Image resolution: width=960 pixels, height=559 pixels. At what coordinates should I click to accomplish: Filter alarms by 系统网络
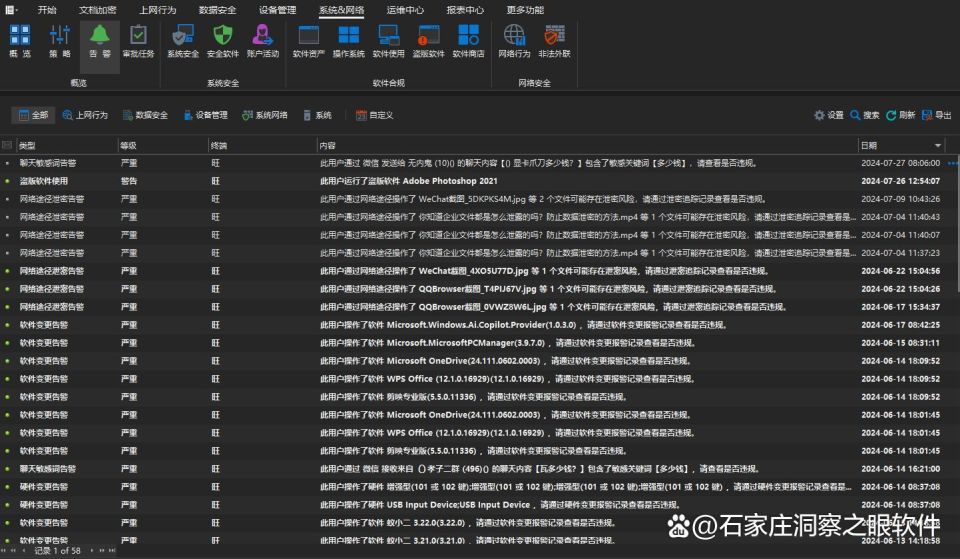[x=264, y=115]
